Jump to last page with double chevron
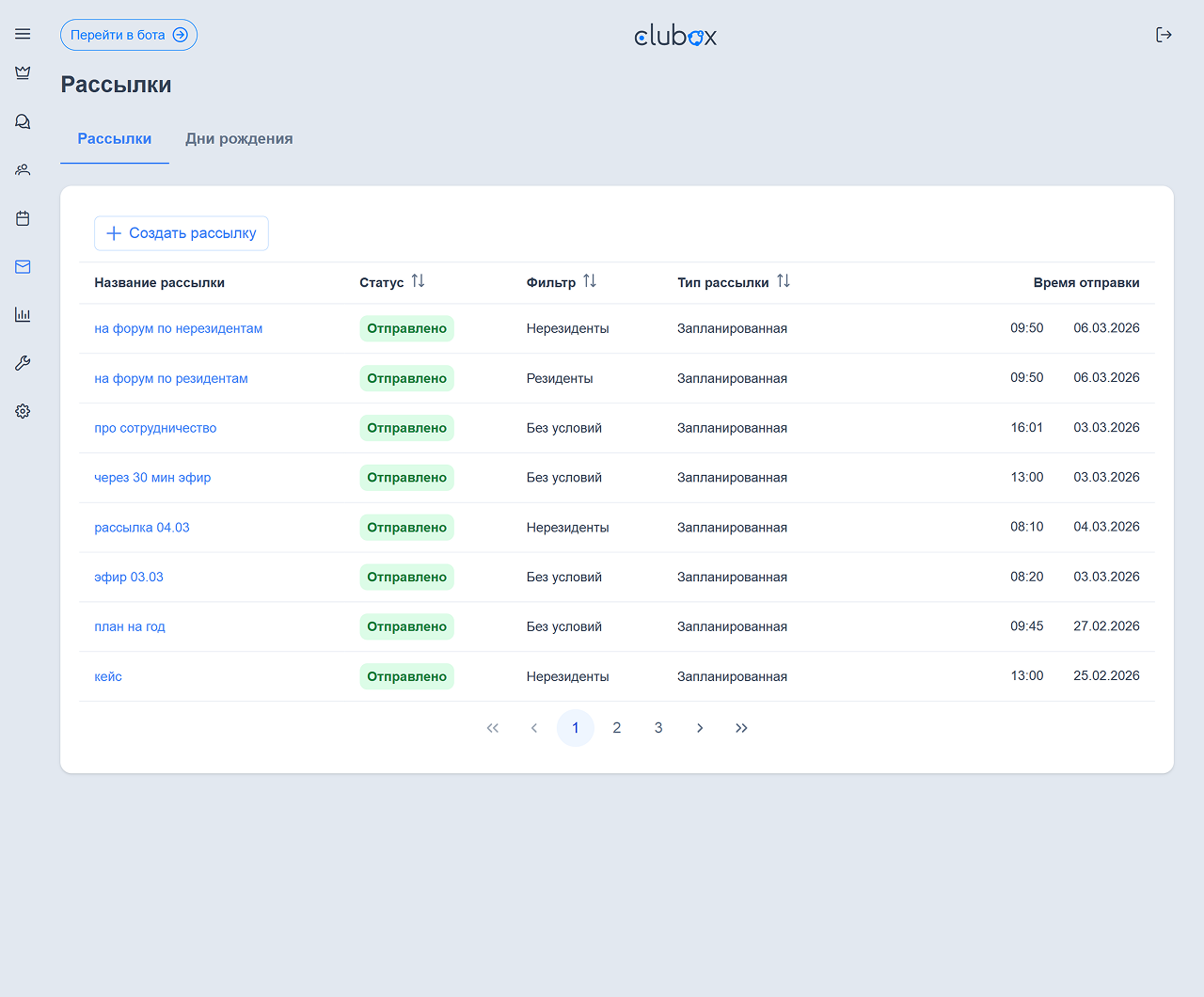This screenshot has height=997, width=1204. pyautogui.click(x=741, y=728)
